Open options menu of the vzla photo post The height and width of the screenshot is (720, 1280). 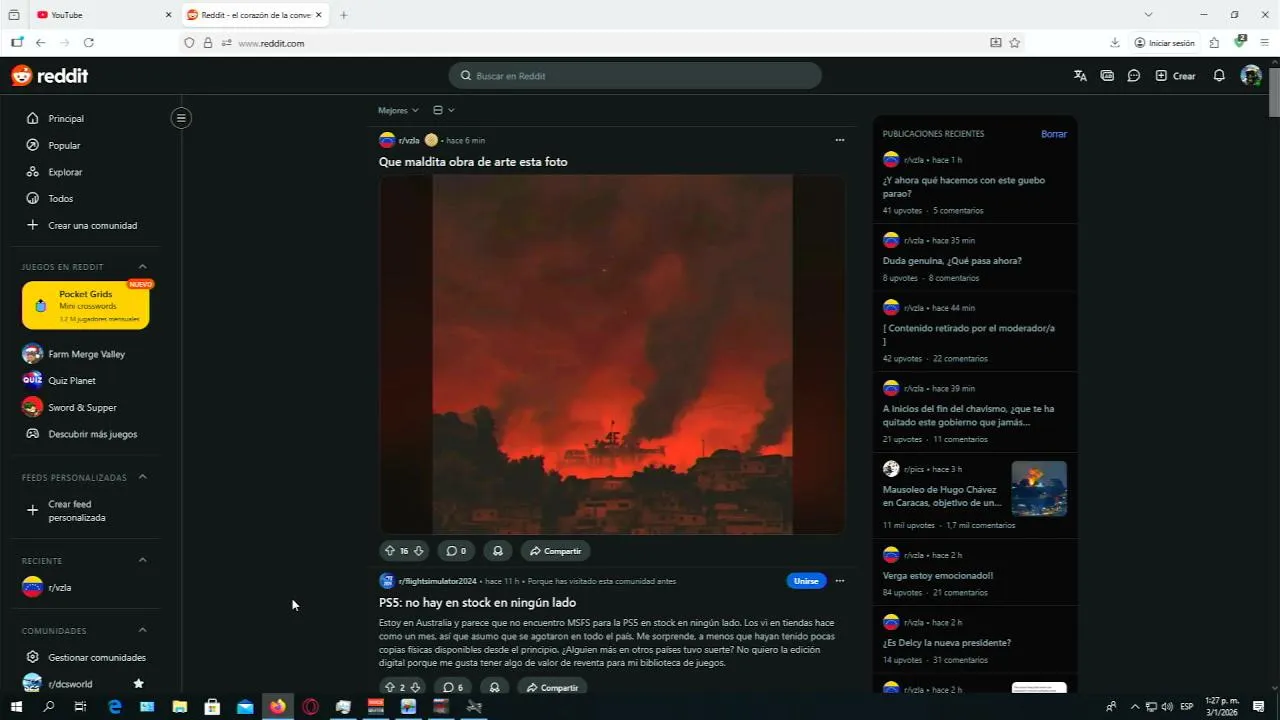point(840,140)
